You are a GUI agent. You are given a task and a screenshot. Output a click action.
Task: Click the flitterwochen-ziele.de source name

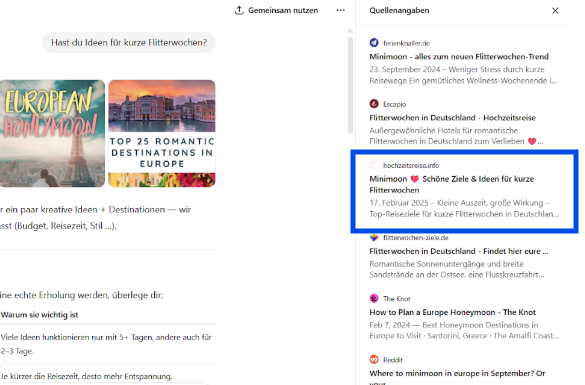pos(416,238)
